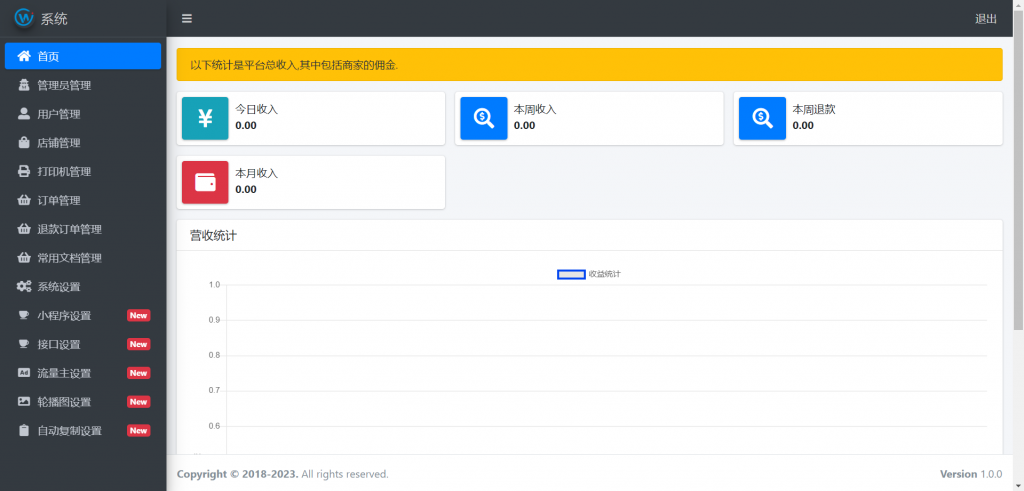Click the printer icon beside 打印机管理
Screen dimensions: 1024x491
(24, 171)
